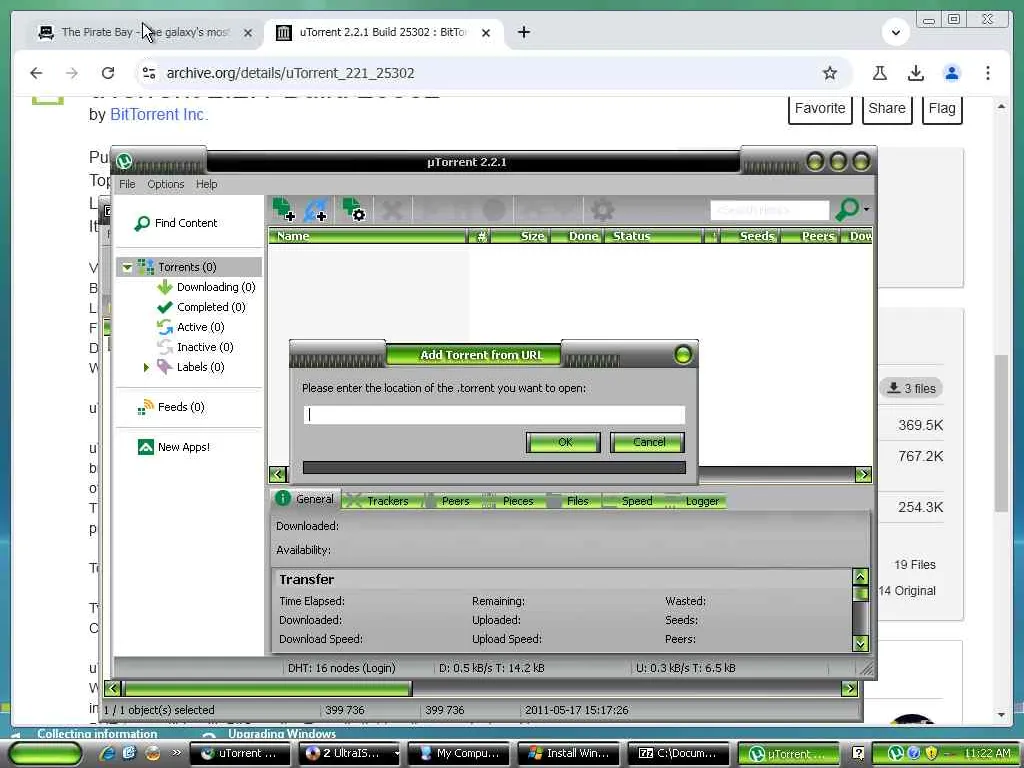Click the uTorrent search field
Screen dimensions: 1024x768
(x=769, y=210)
